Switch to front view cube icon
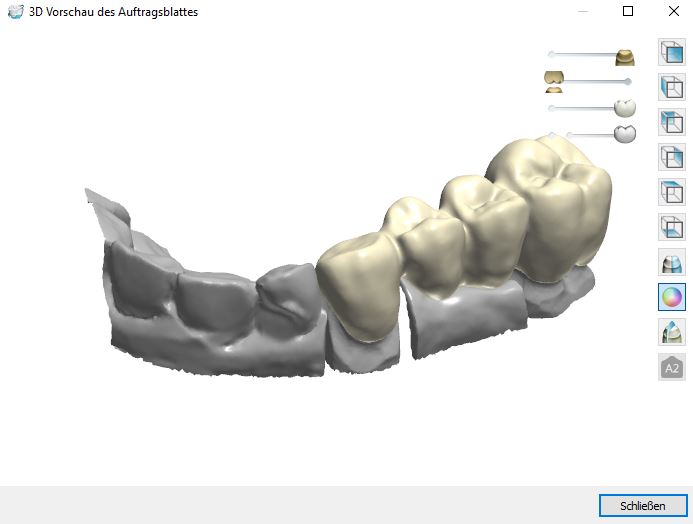 [671, 52]
